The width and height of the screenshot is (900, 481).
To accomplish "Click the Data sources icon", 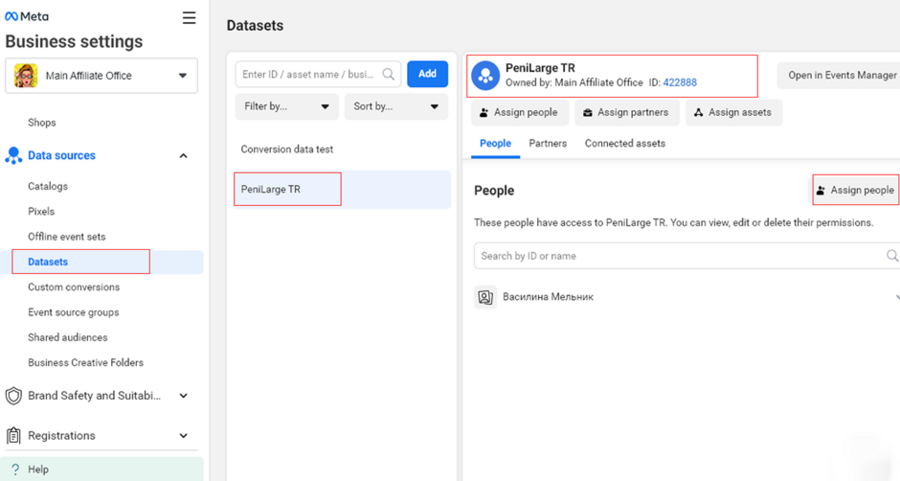I will [x=13, y=156].
